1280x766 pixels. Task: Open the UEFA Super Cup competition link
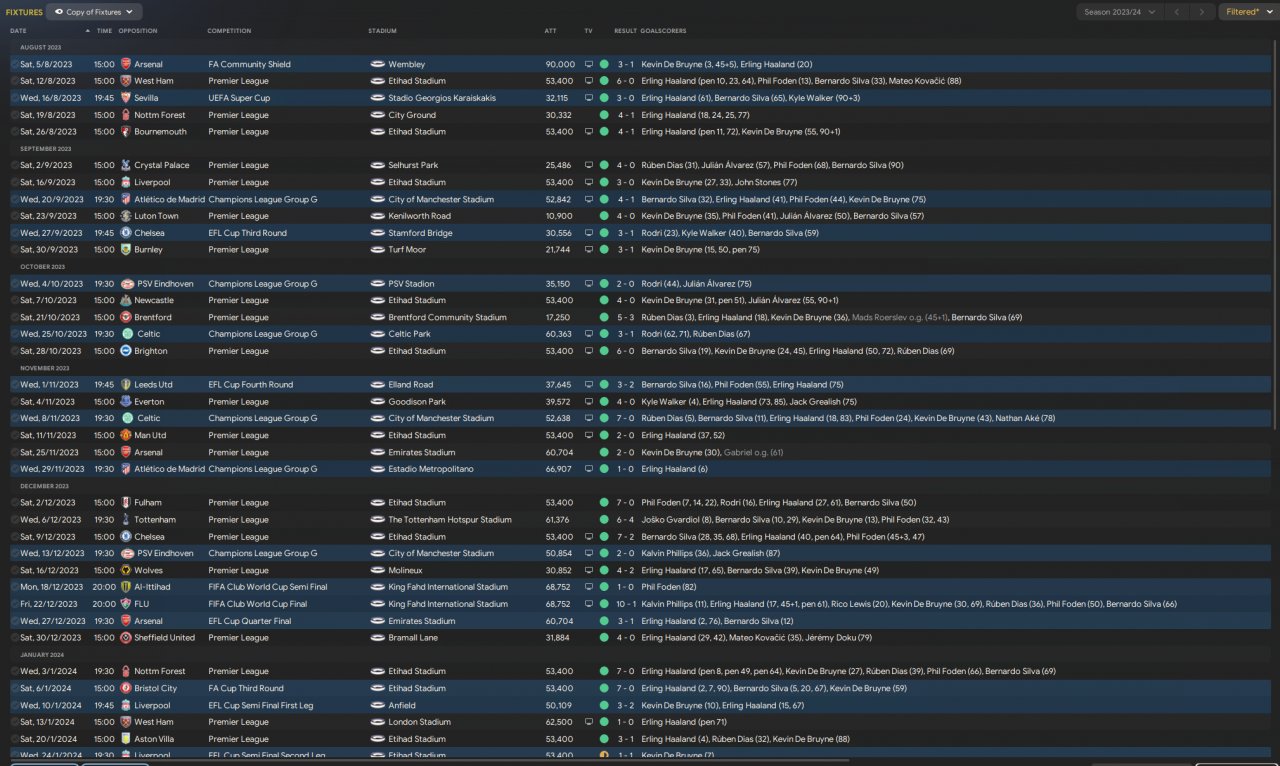point(238,98)
